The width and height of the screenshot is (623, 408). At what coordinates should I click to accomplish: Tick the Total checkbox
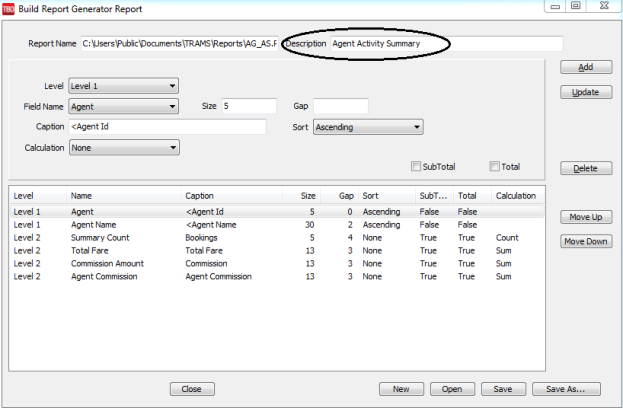(494, 166)
